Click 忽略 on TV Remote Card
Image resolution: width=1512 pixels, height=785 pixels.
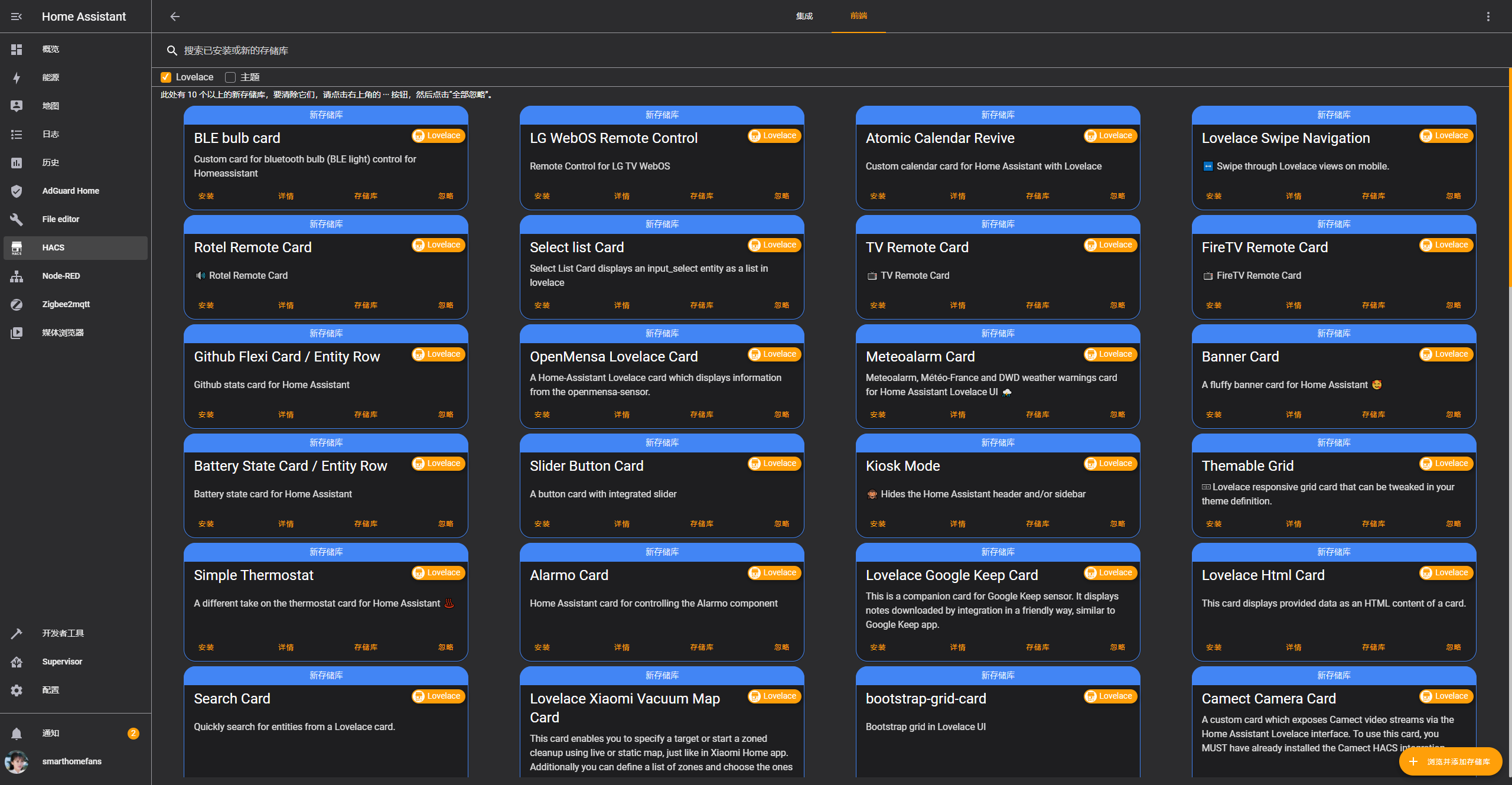(x=1117, y=305)
